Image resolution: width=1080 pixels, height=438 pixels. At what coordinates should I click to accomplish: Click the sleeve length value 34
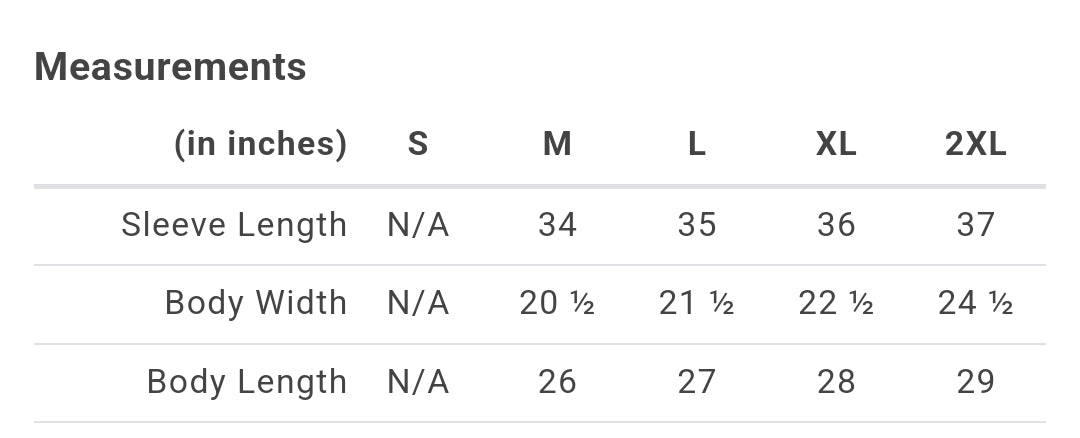[557, 225]
